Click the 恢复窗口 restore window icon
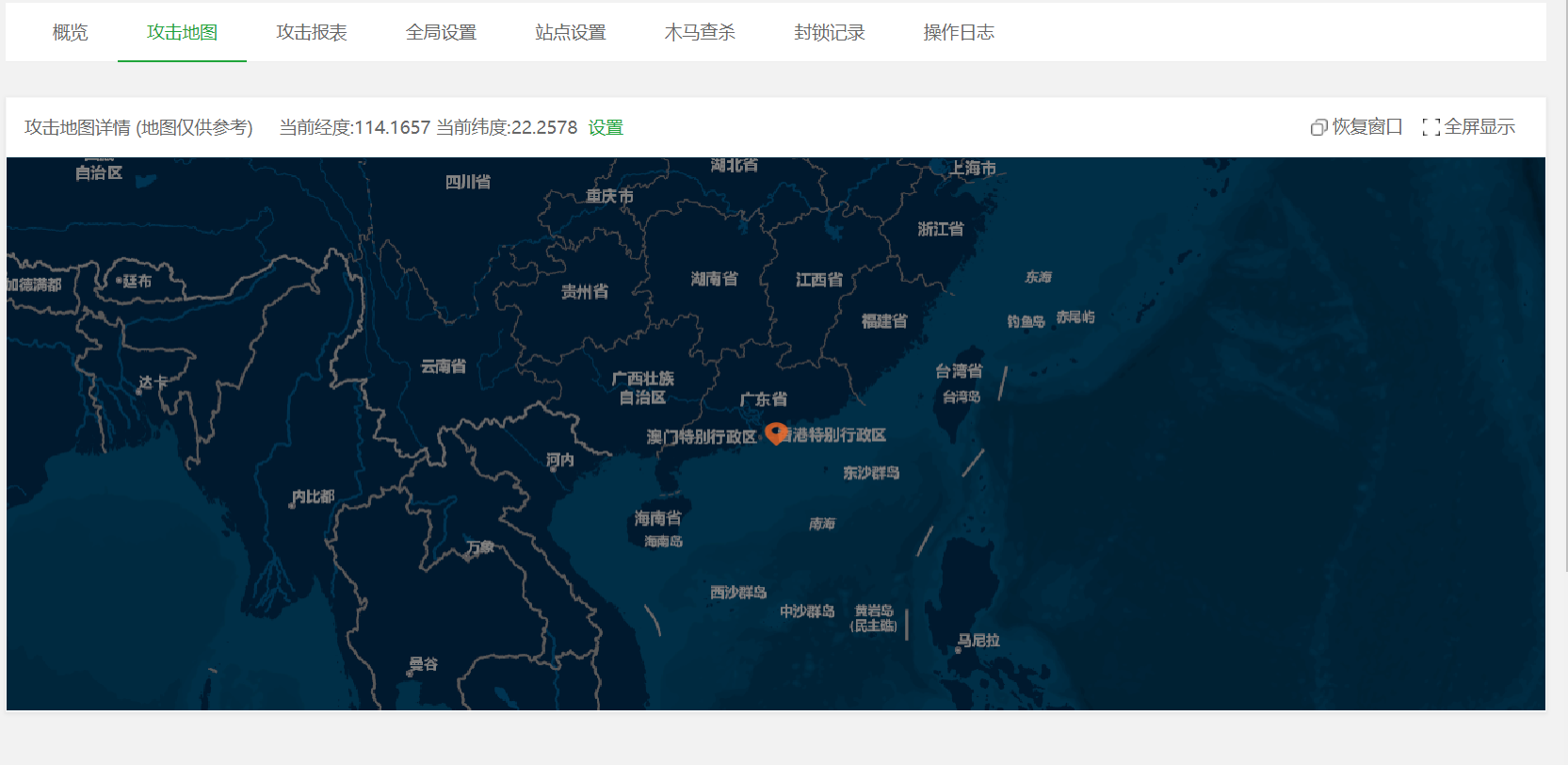Viewport: 1568px width, 765px height. [x=1318, y=127]
